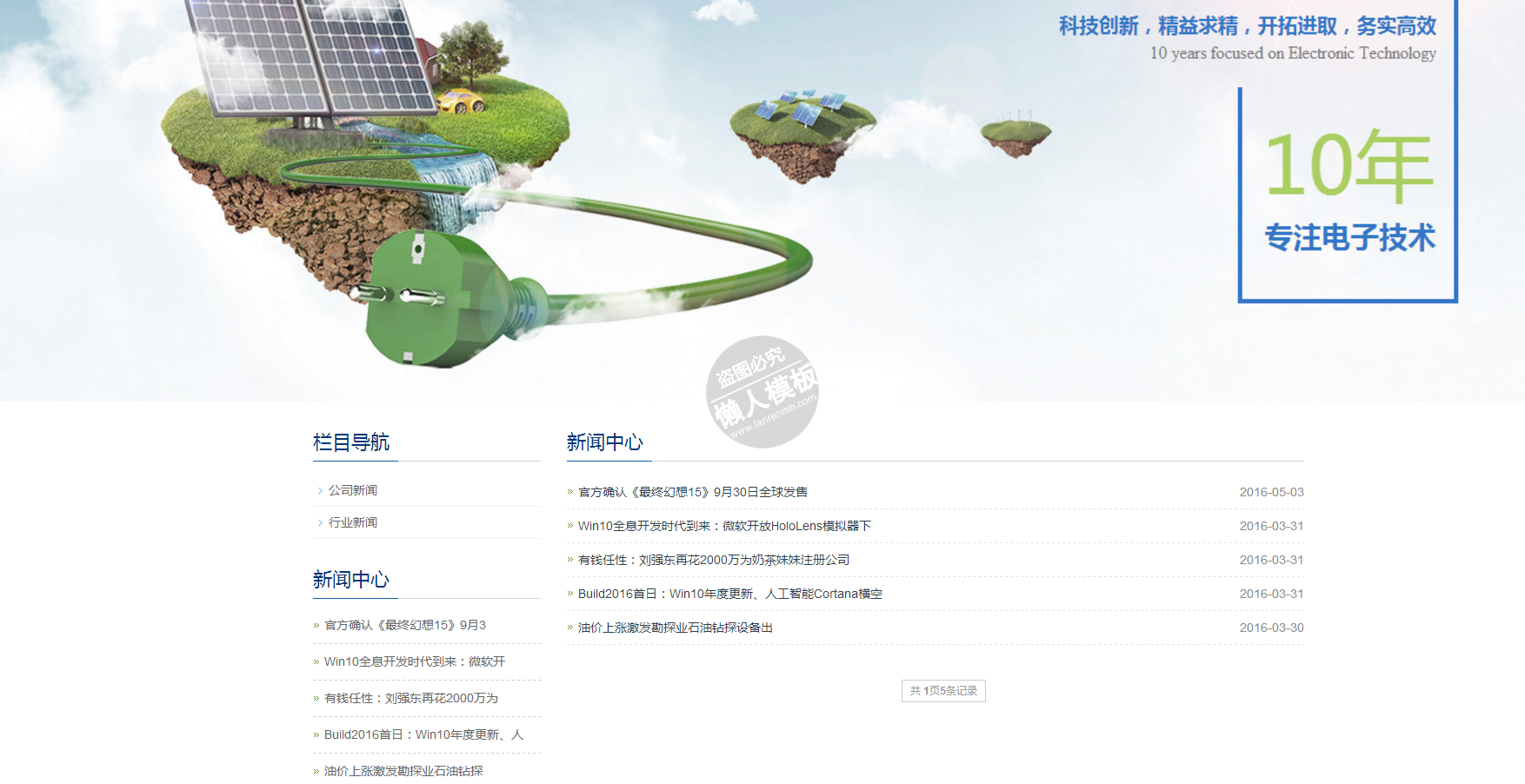Open article Build2016首日 in main news list
1525x784 pixels.
click(x=730, y=594)
